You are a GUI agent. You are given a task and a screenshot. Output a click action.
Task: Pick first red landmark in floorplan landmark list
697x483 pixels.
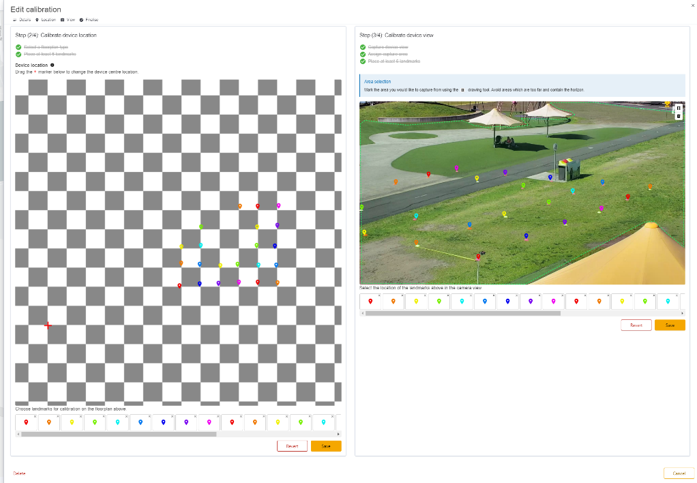click(26, 422)
